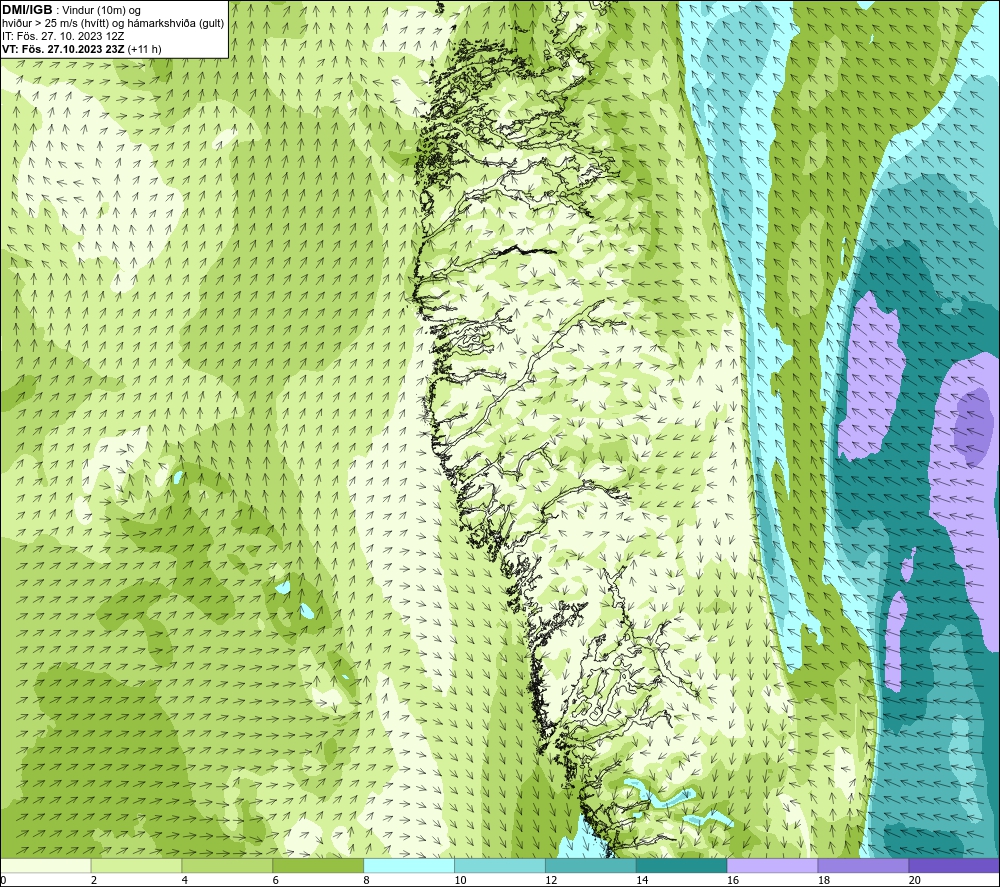Viewport: 1000px width, 887px height.
Task: Click the 'IT: Fös. 27. 10. 2023 12Z' line
Action: 63,36
